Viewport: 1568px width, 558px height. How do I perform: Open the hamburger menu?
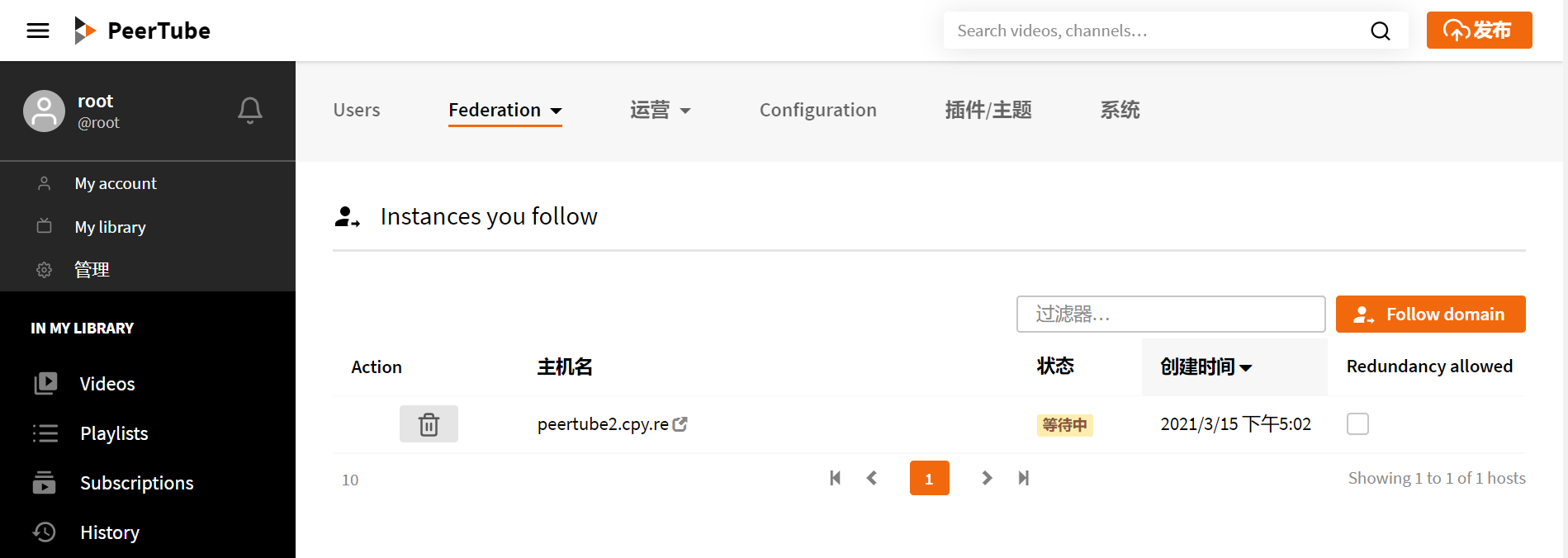[x=37, y=31]
